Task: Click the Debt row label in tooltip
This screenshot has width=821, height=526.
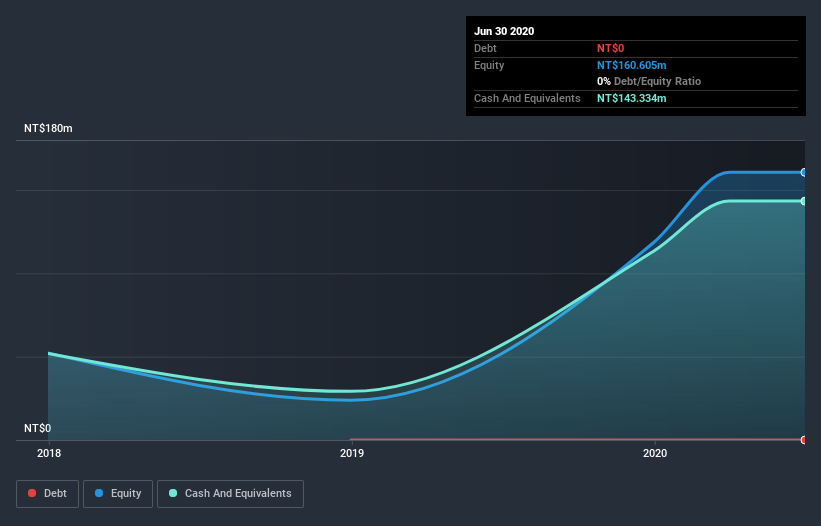Action: (485, 48)
